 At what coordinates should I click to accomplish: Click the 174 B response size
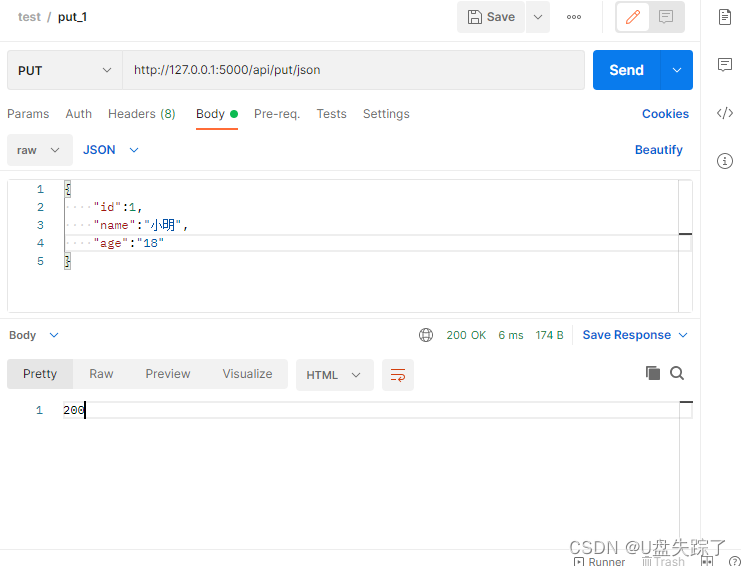click(x=549, y=335)
